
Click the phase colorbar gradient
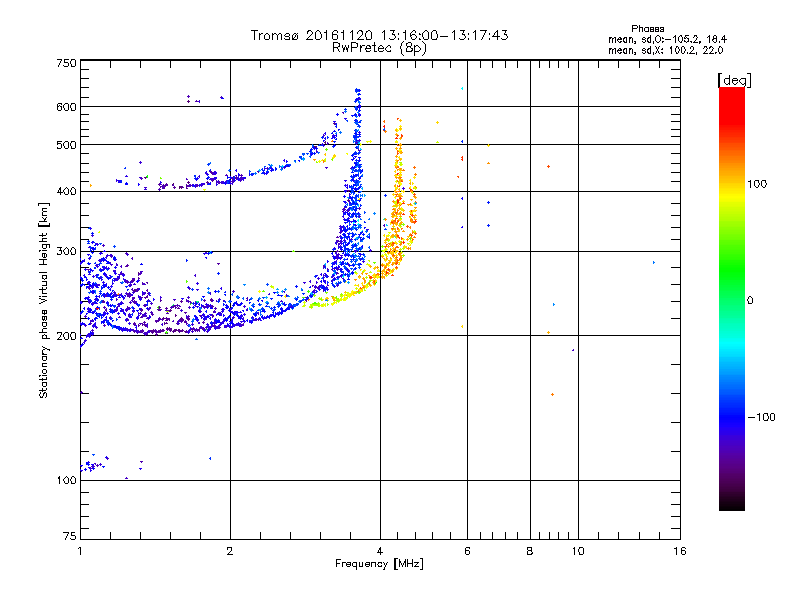click(x=732, y=299)
